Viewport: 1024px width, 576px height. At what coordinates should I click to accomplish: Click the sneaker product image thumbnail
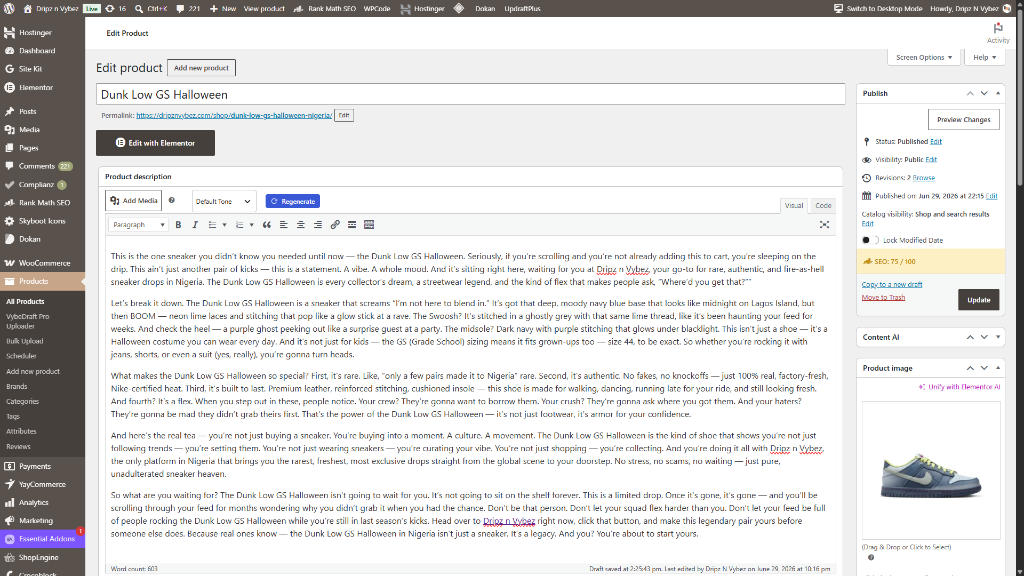coord(931,470)
